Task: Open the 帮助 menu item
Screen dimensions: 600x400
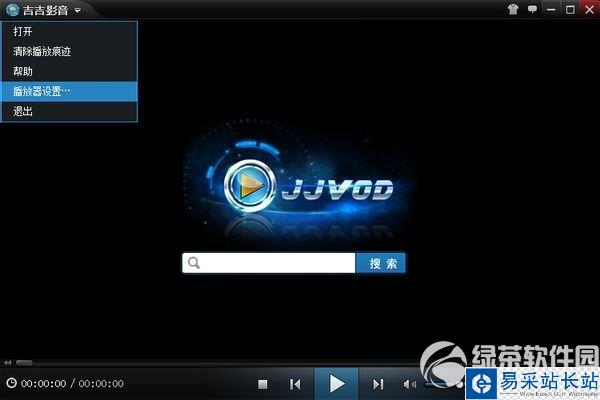Action: tap(69, 71)
